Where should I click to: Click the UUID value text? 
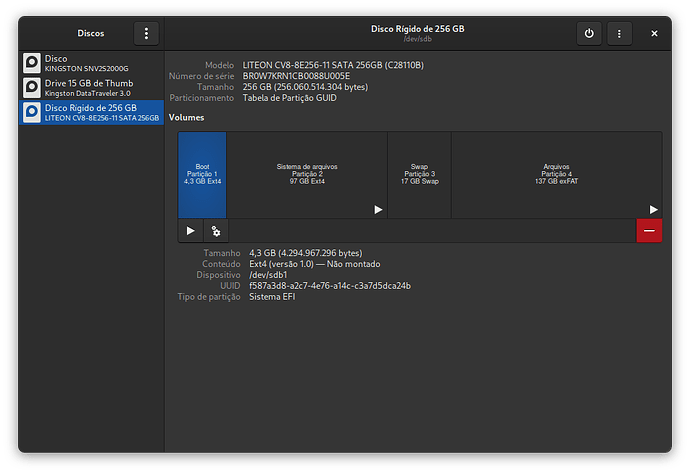coord(330,286)
